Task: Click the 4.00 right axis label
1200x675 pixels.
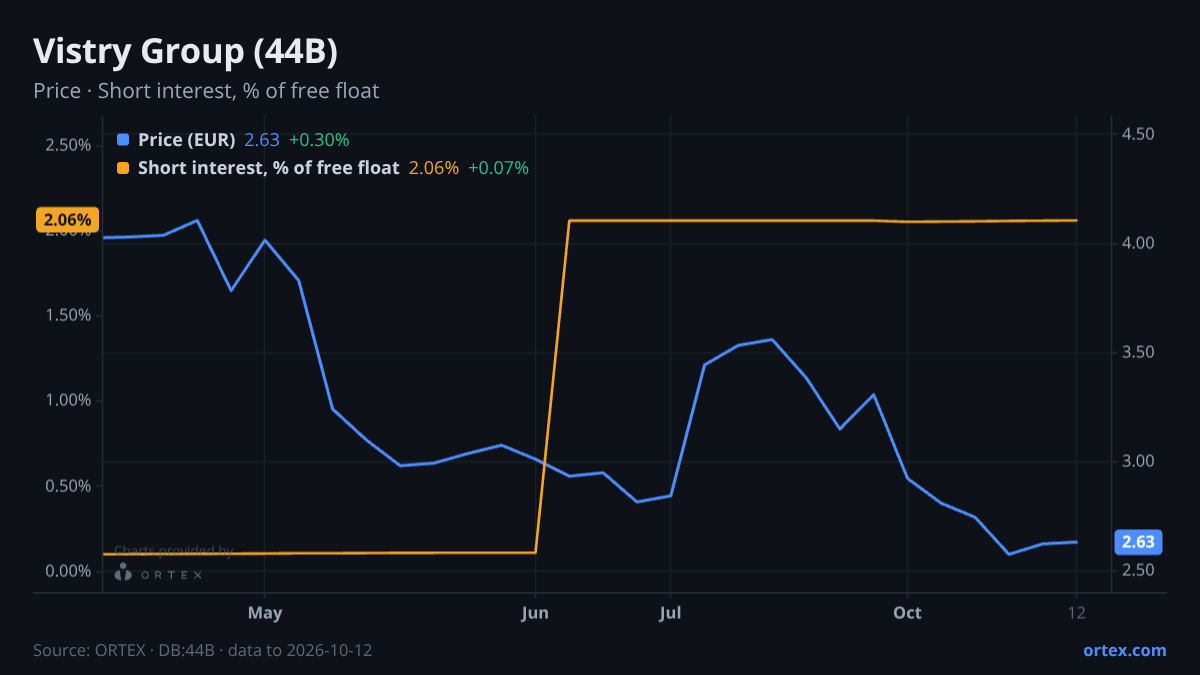Action: pos(1138,243)
